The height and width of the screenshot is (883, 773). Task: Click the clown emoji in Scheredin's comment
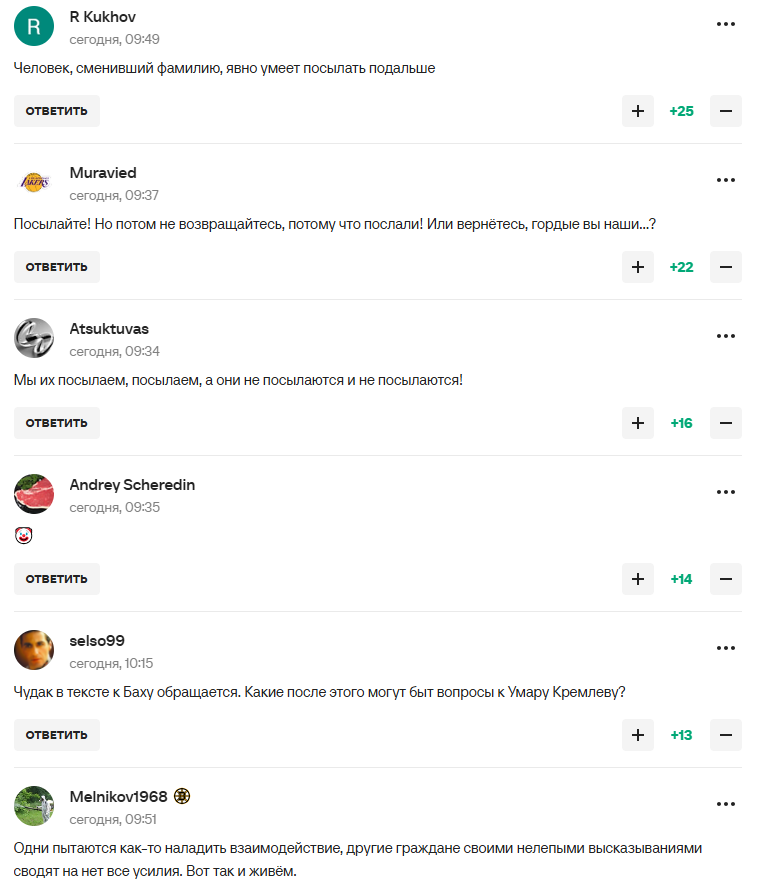click(24, 537)
